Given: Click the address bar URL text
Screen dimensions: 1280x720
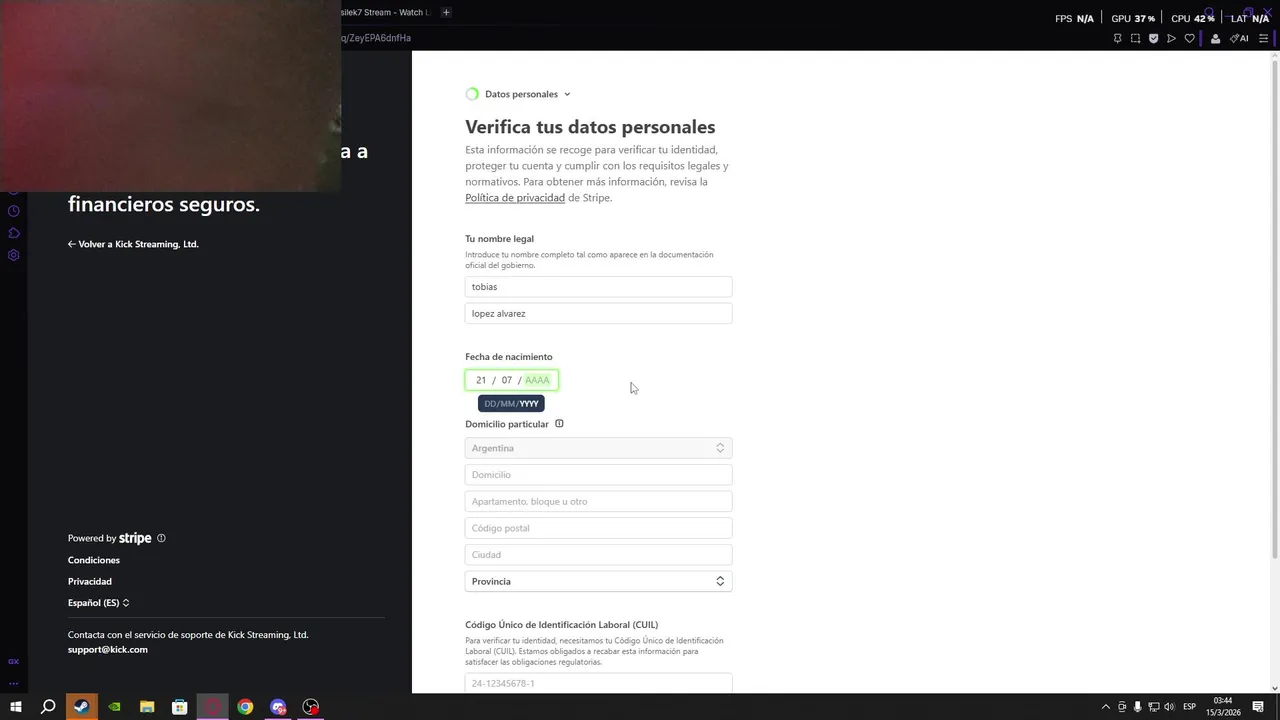Looking at the screenshot, I should (x=376, y=38).
